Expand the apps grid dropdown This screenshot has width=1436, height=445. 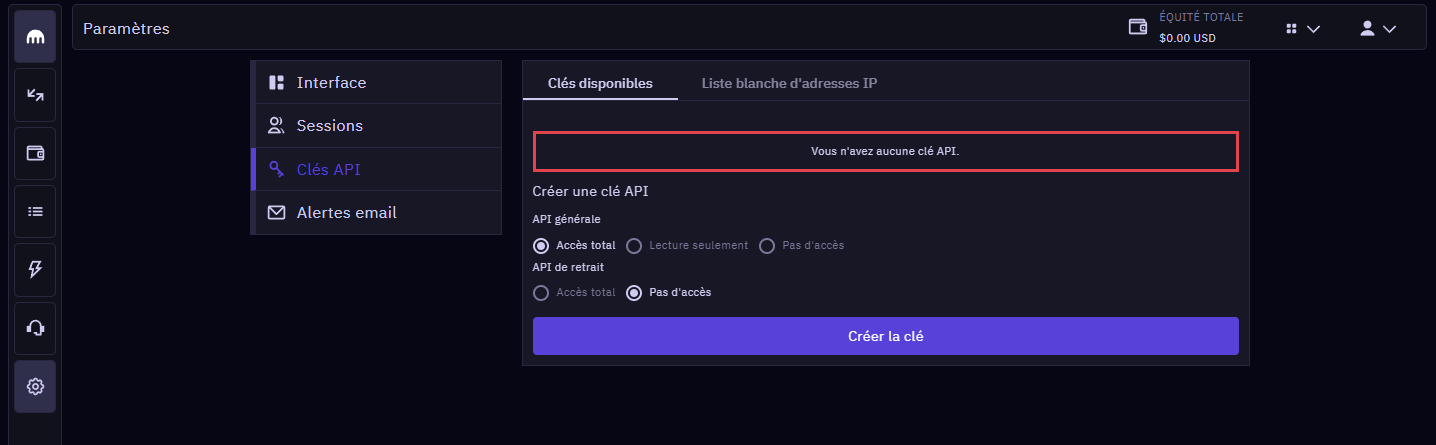pos(1303,29)
